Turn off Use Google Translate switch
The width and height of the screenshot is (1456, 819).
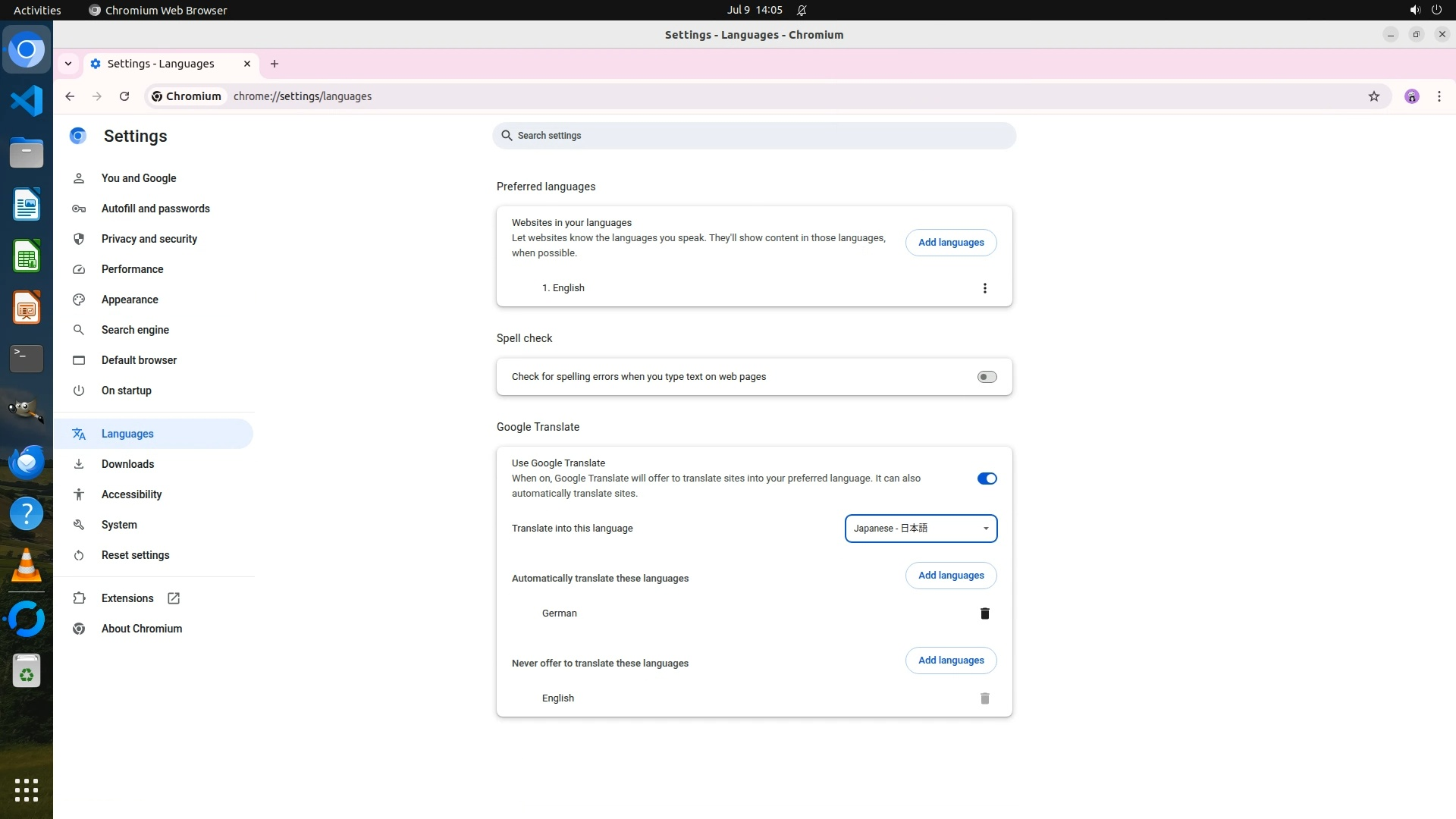[987, 479]
